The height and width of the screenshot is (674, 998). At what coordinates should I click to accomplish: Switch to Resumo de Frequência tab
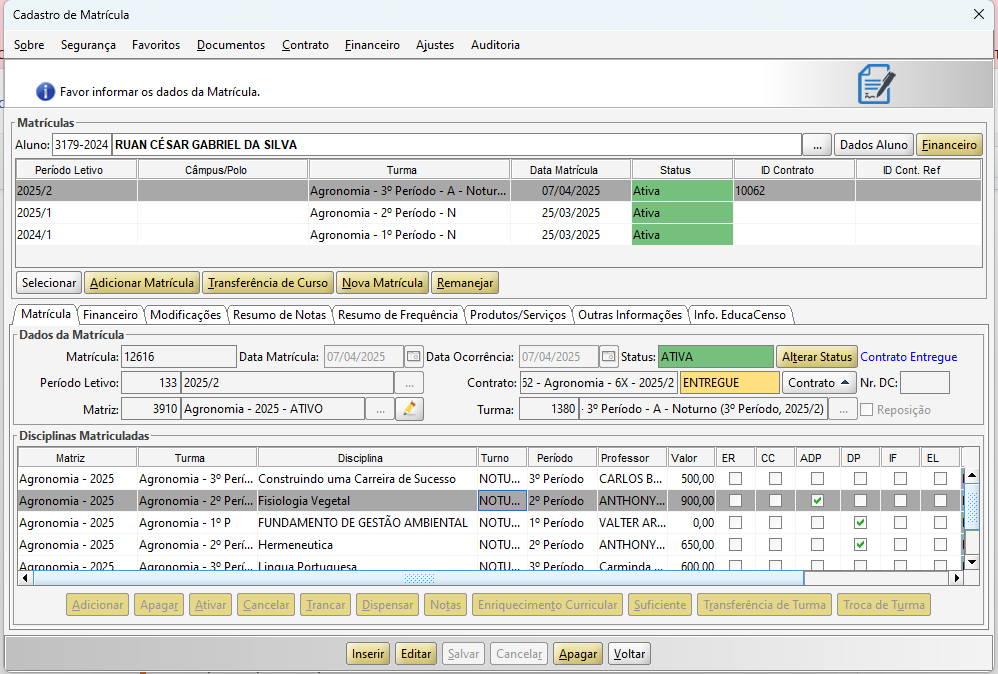tap(398, 315)
